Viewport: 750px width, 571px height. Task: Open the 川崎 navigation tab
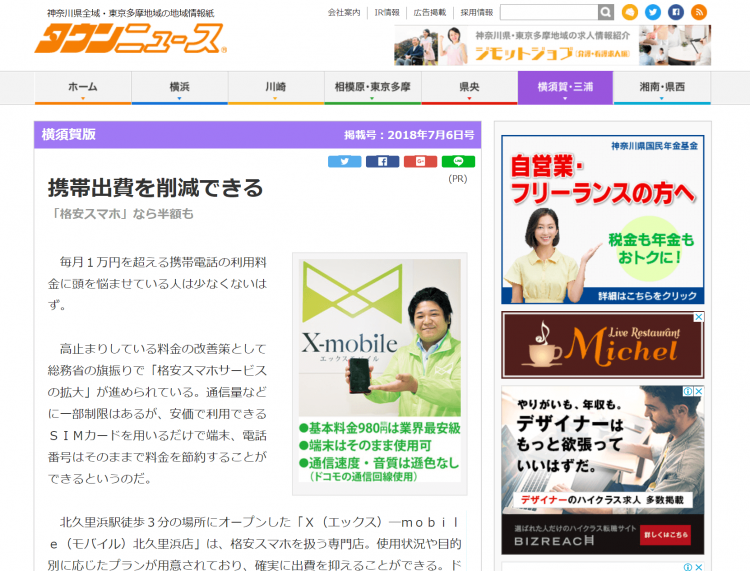(276, 88)
